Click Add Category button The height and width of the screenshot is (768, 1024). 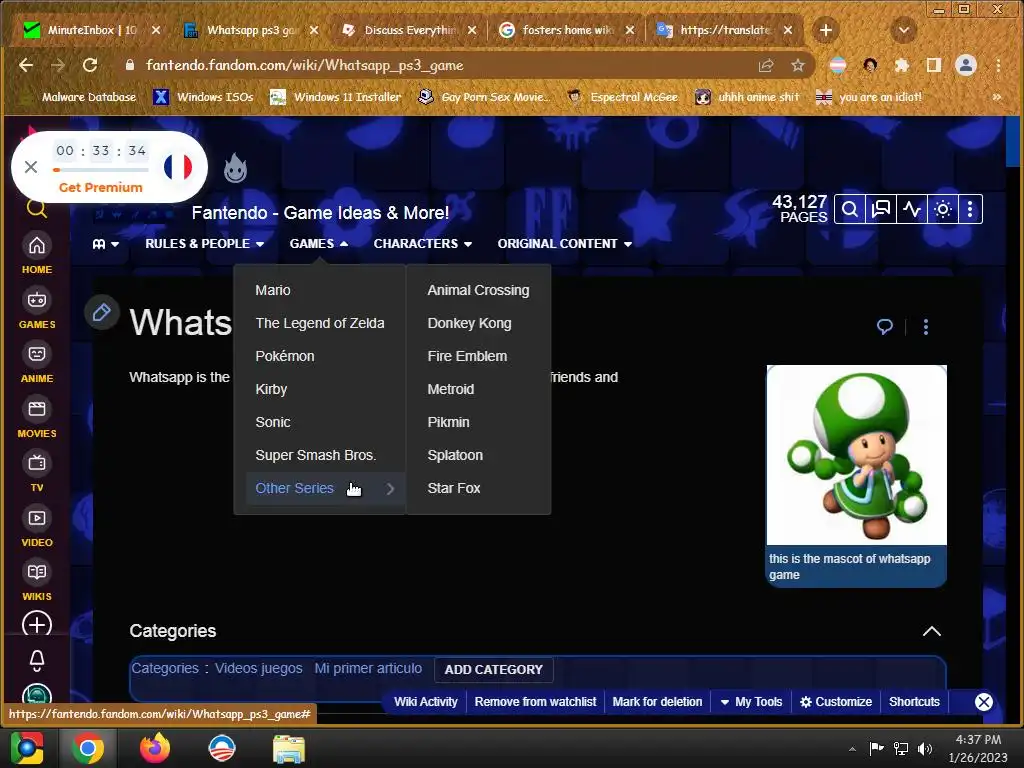pyautogui.click(x=494, y=669)
